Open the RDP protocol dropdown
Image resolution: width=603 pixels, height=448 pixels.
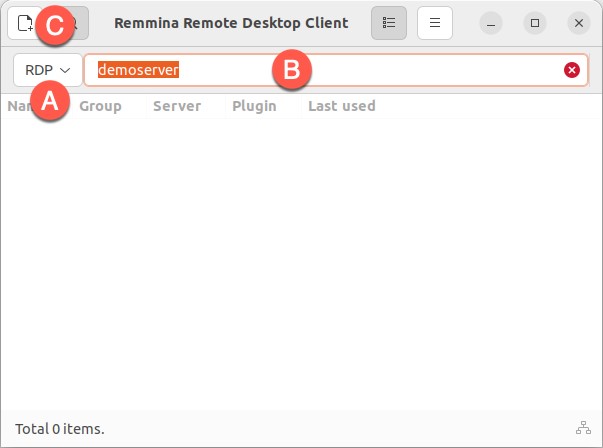click(48, 70)
